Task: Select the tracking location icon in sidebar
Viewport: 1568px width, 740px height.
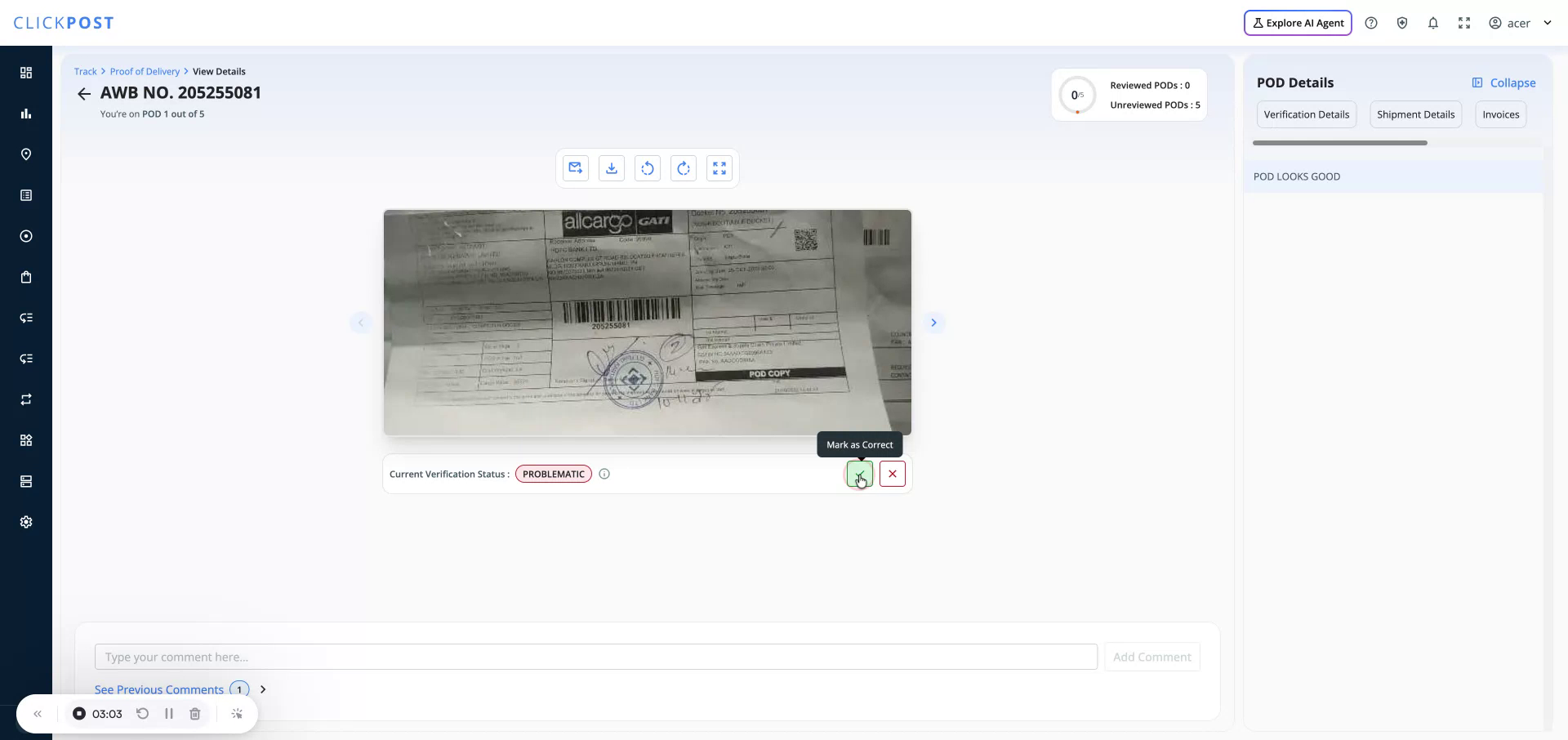Action: [25, 154]
